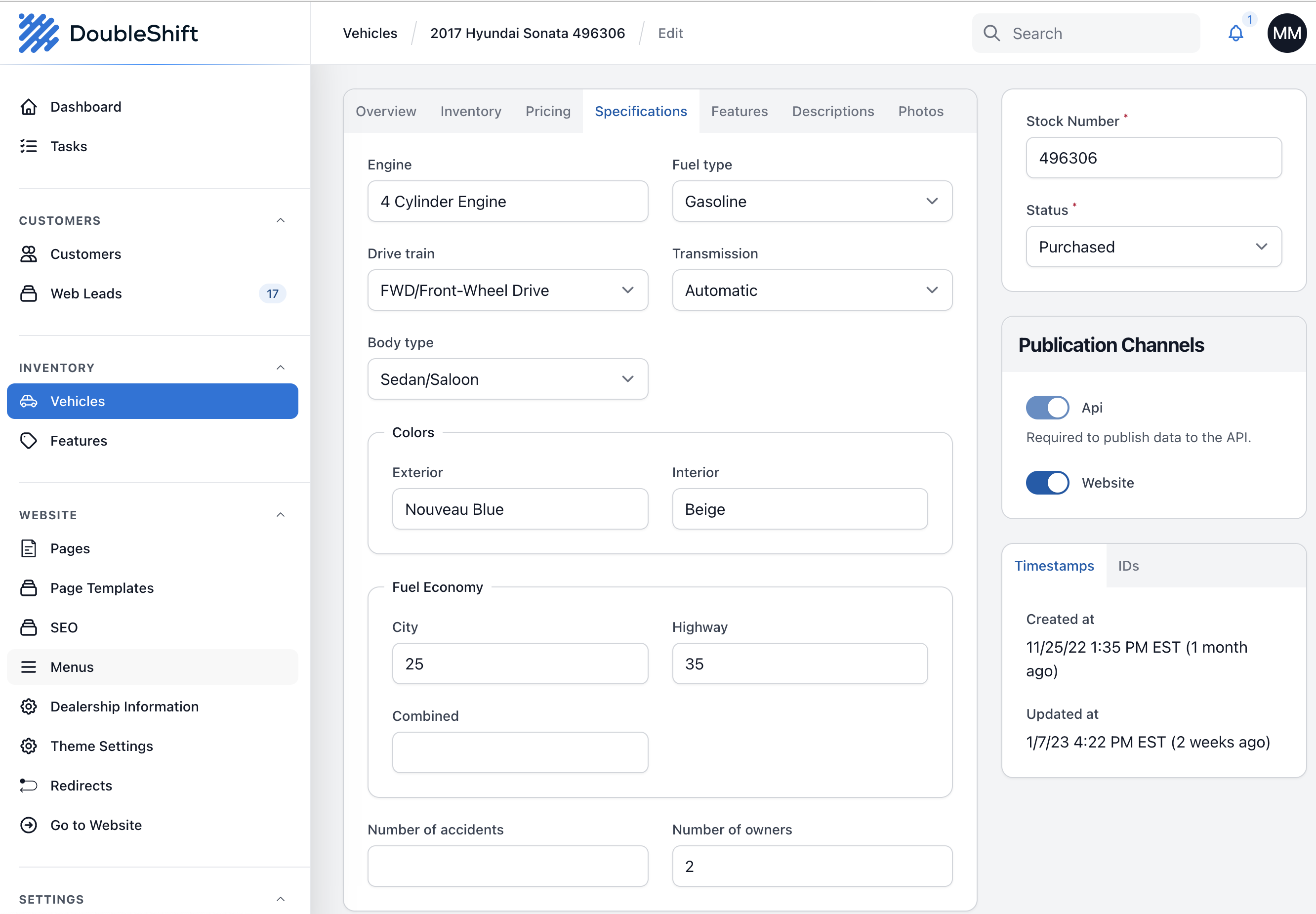Open the Go to Website link
This screenshot has height=914, width=1316.
(96, 825)
